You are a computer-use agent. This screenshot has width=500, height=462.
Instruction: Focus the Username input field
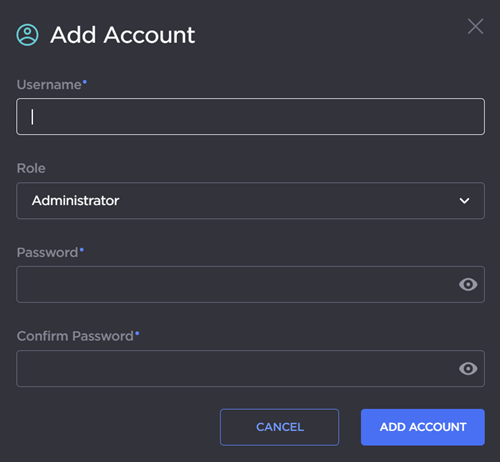[250, 117]
